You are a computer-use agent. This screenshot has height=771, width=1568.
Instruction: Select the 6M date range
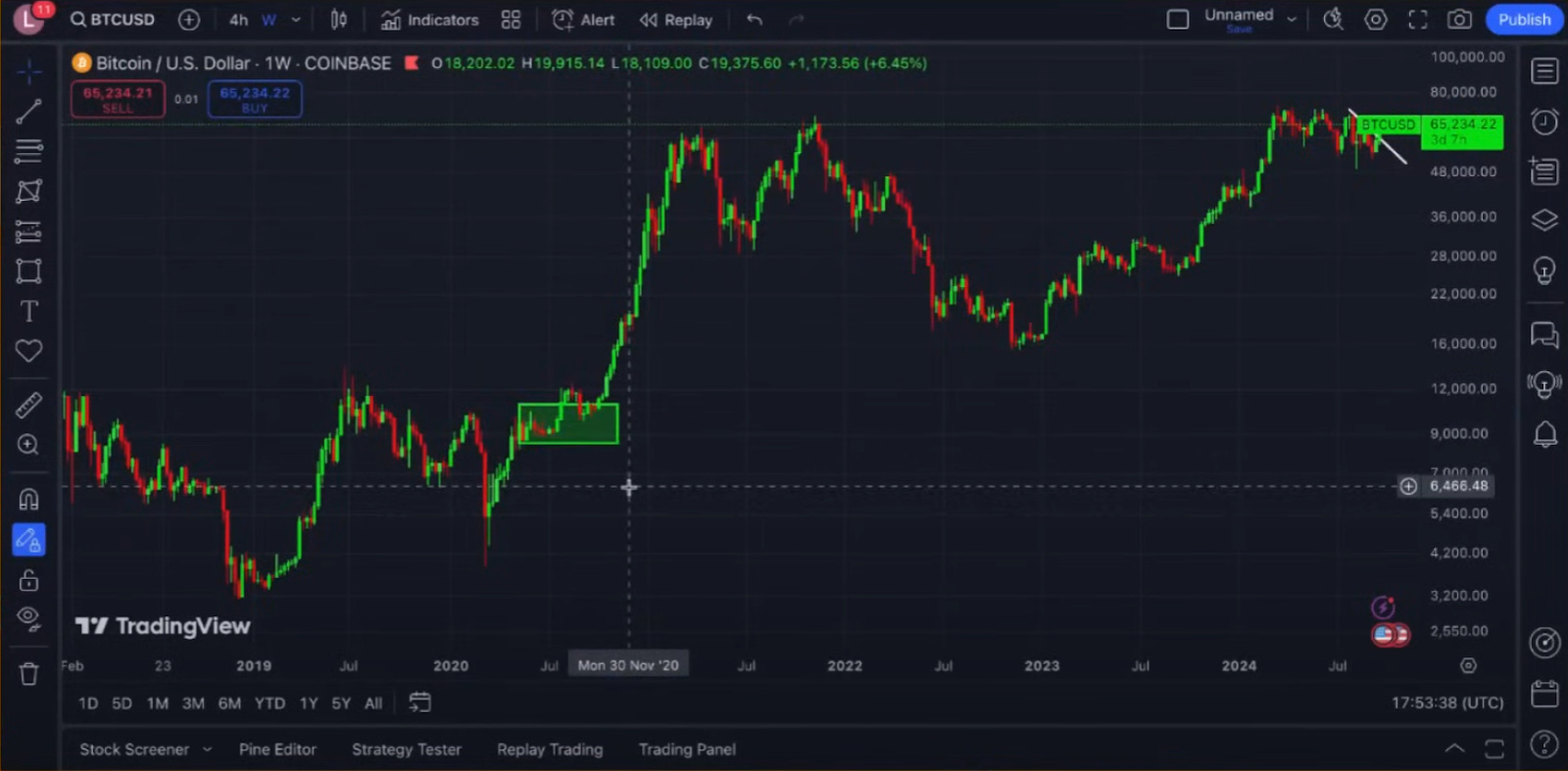(x=229, y=703)
